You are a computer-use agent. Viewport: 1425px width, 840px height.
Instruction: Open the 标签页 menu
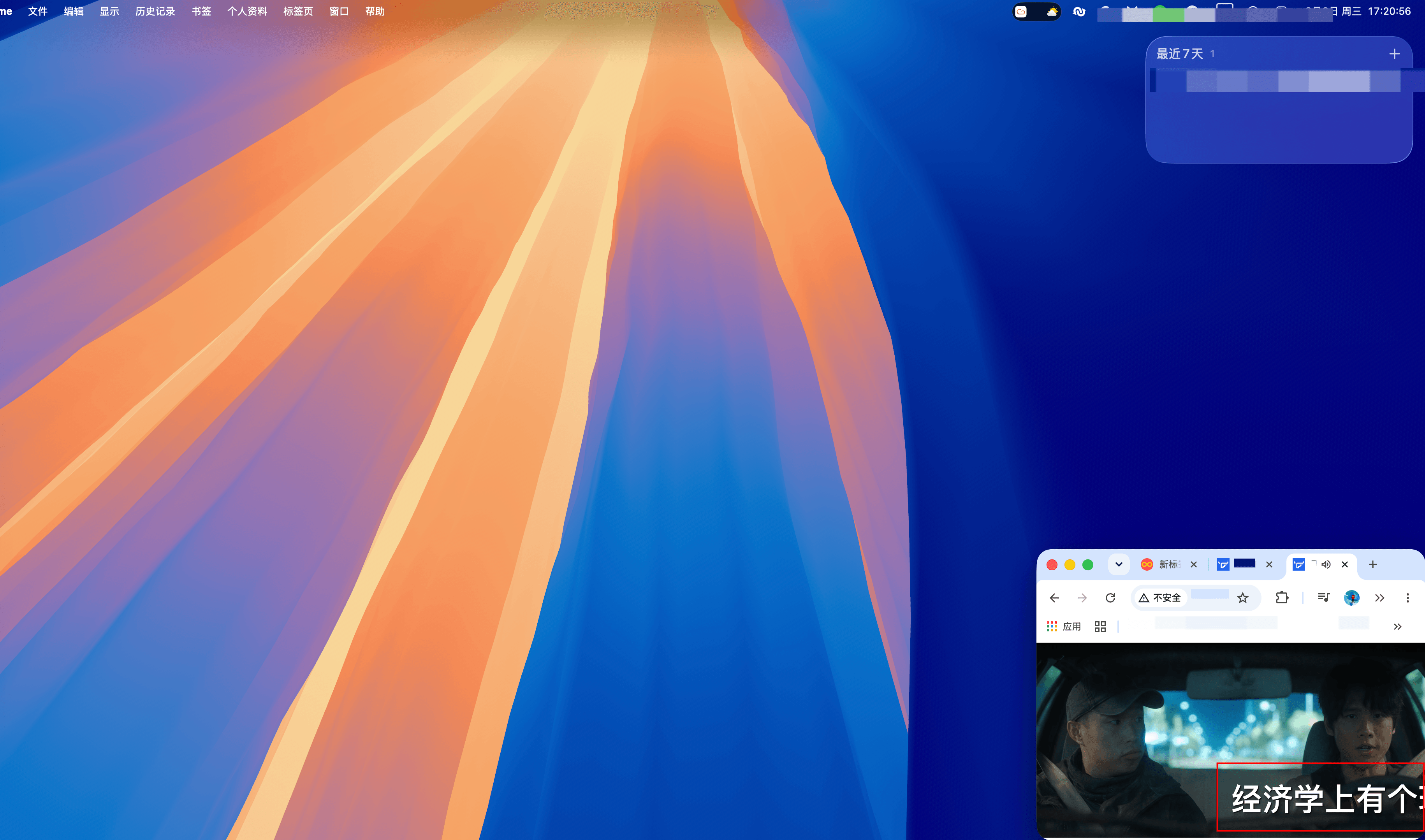298,11
